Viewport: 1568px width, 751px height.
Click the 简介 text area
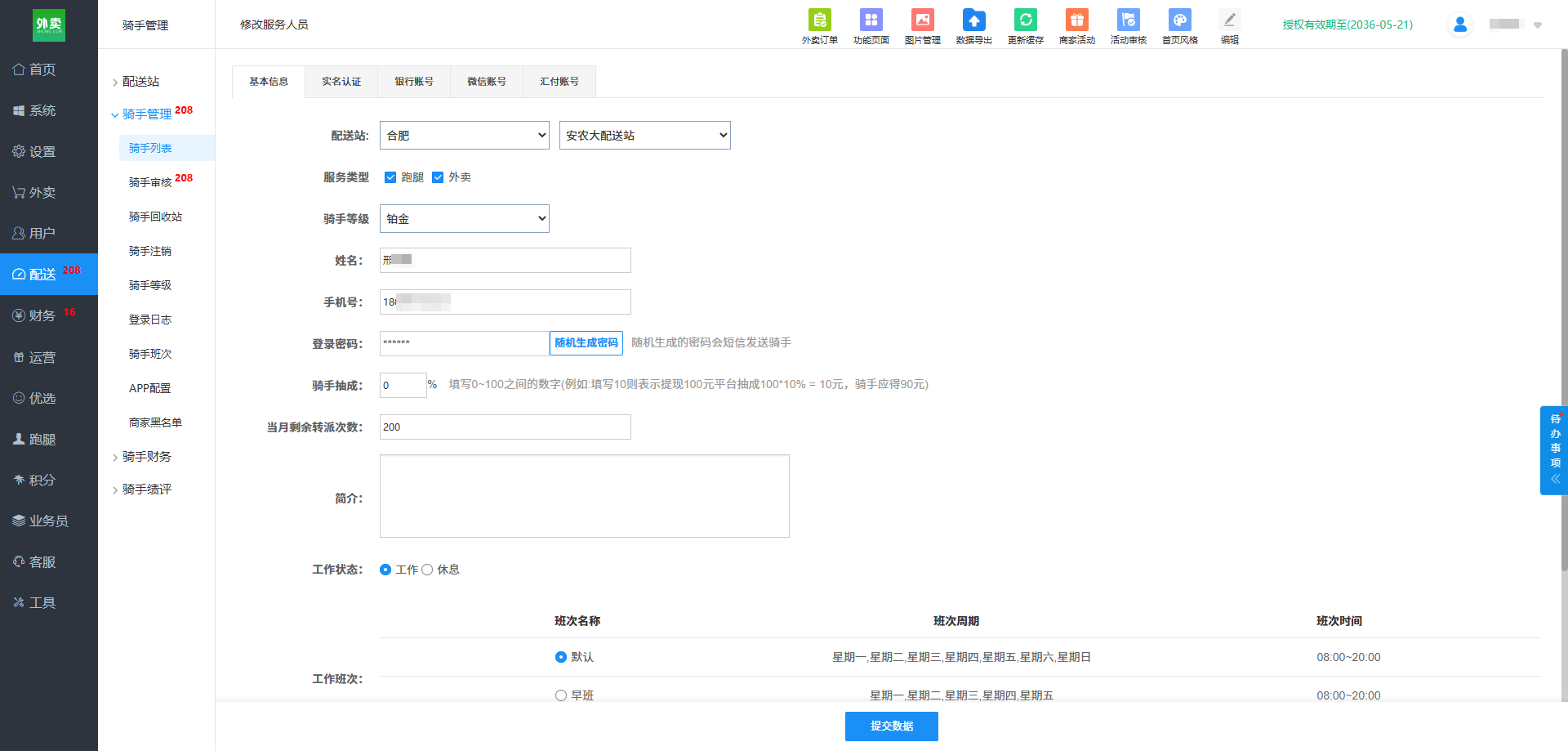pos(585,496)
